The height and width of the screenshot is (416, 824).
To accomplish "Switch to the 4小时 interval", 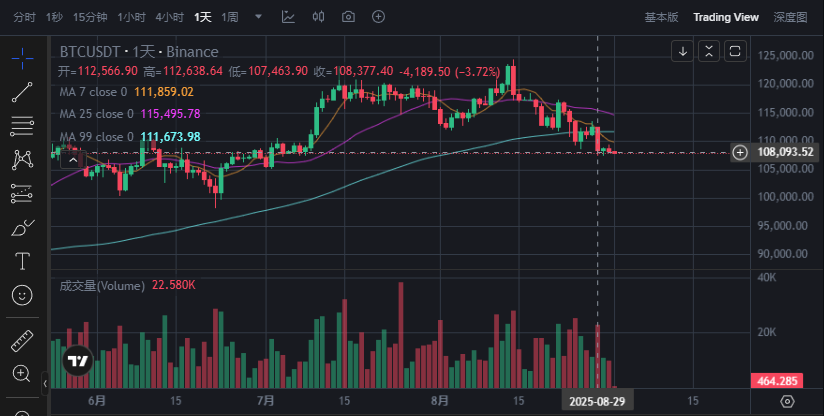I will tap(166, 17).
